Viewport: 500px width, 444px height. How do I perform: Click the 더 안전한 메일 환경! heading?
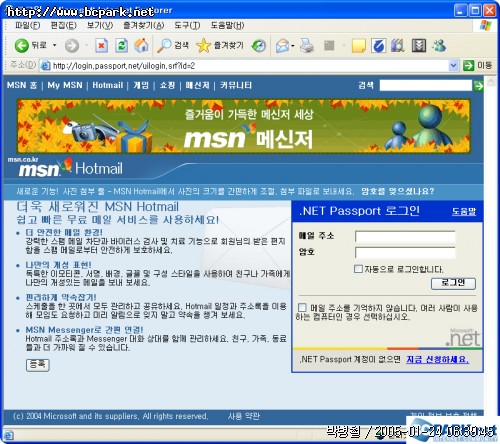click(x=64, y=232)
